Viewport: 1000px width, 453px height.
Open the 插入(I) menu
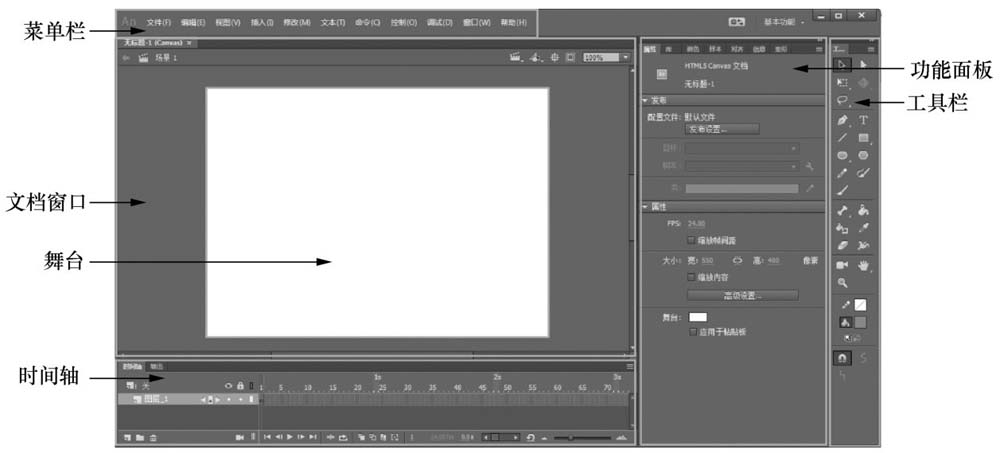coord(262,22)
